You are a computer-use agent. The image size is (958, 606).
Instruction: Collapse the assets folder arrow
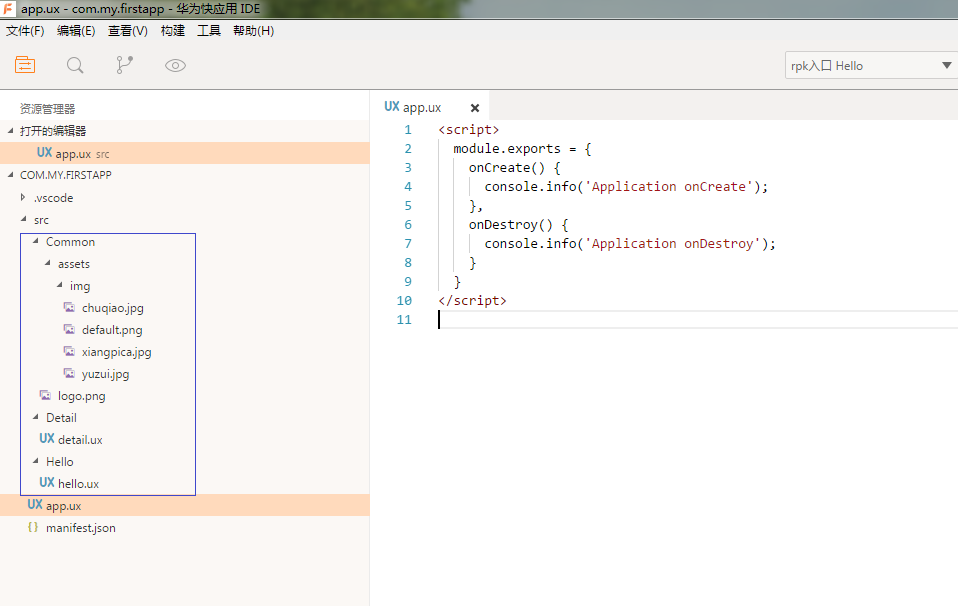point(48,263)
